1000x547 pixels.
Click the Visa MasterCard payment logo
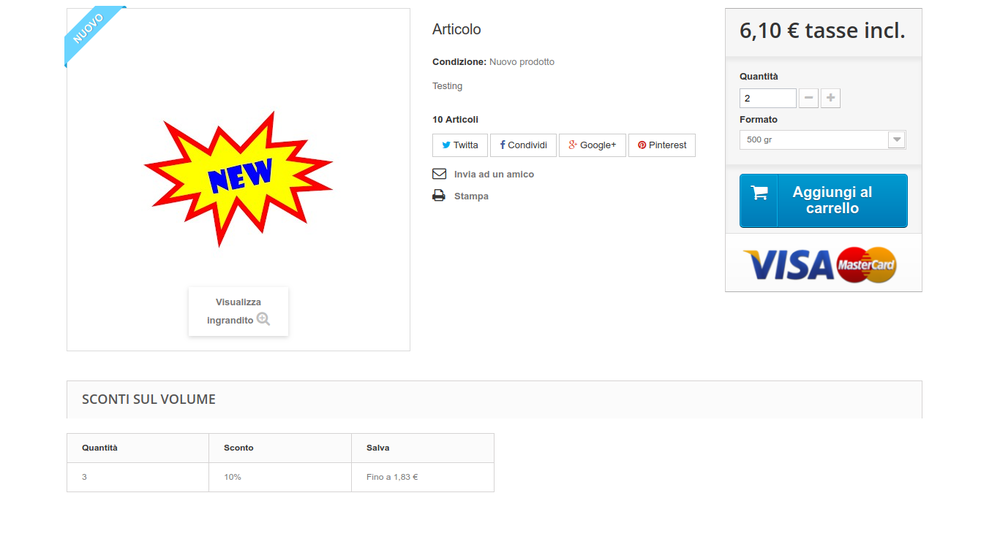(x=820, y=265)
